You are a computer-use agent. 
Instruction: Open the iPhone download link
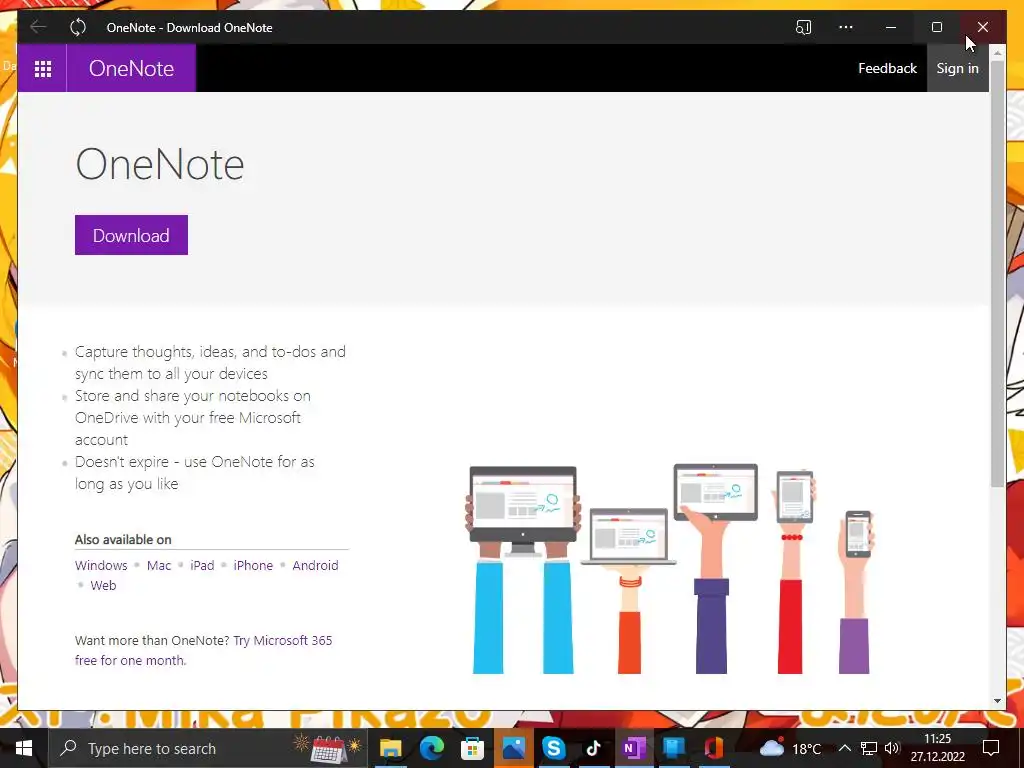253,566
